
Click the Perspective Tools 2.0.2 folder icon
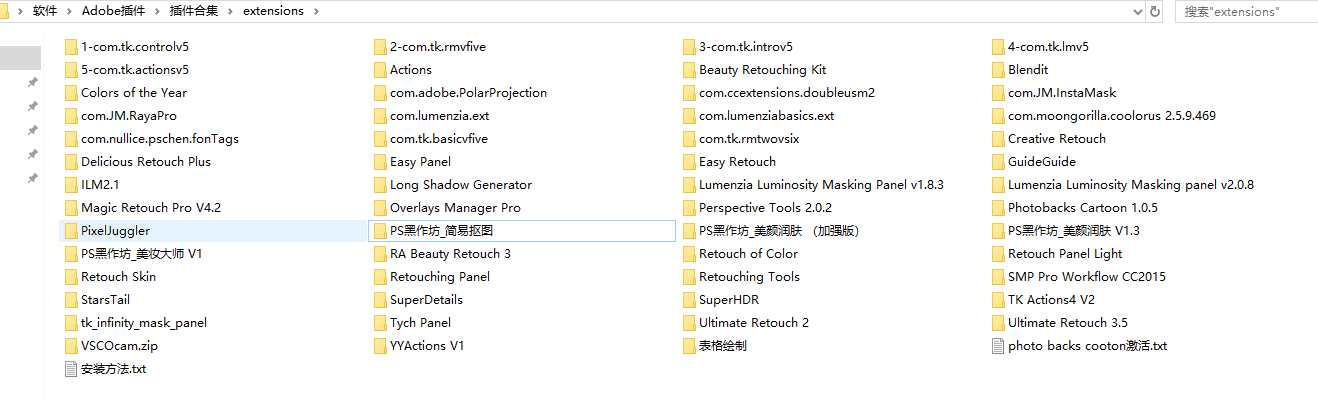689,208
